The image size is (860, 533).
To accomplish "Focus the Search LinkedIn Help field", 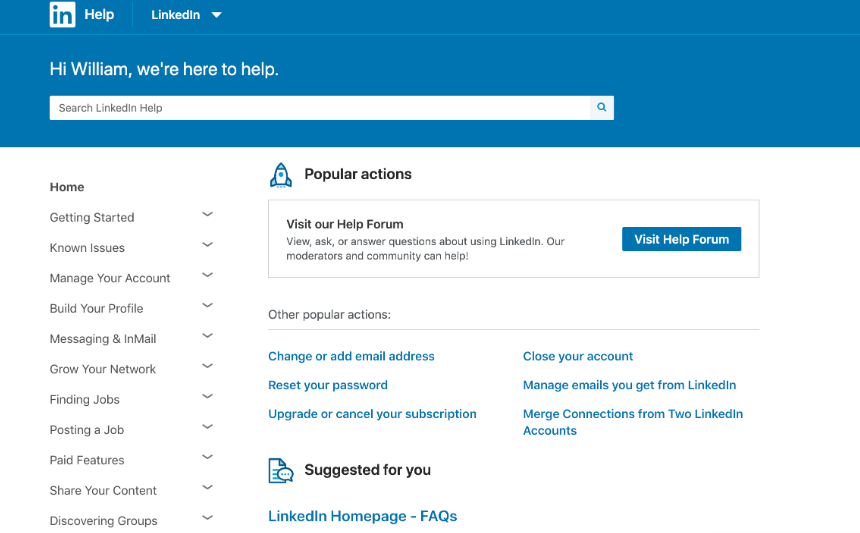I will 319,107.
